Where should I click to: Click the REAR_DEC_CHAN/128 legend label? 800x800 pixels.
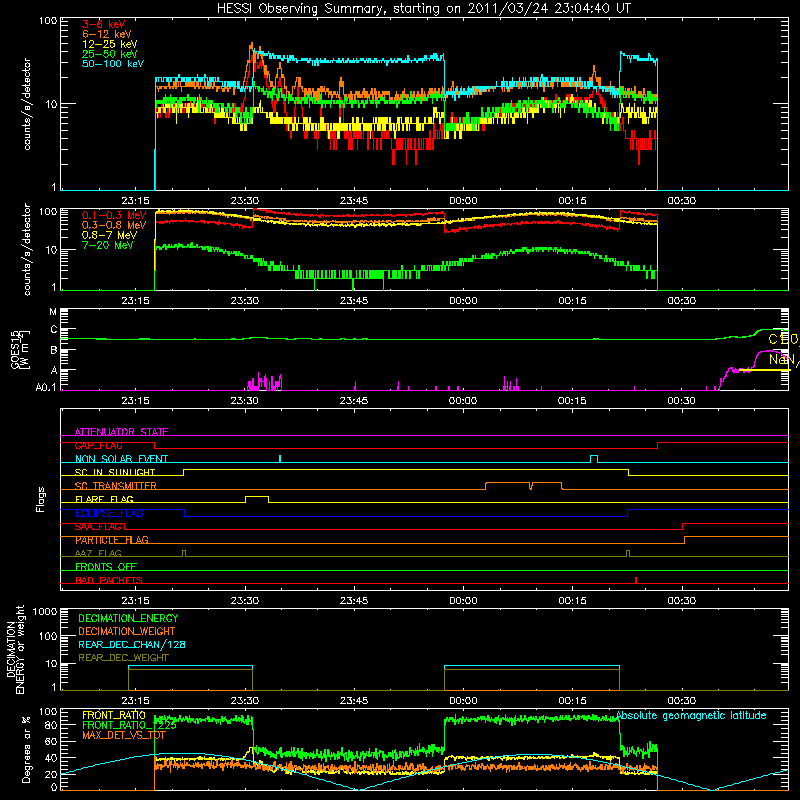132,644
